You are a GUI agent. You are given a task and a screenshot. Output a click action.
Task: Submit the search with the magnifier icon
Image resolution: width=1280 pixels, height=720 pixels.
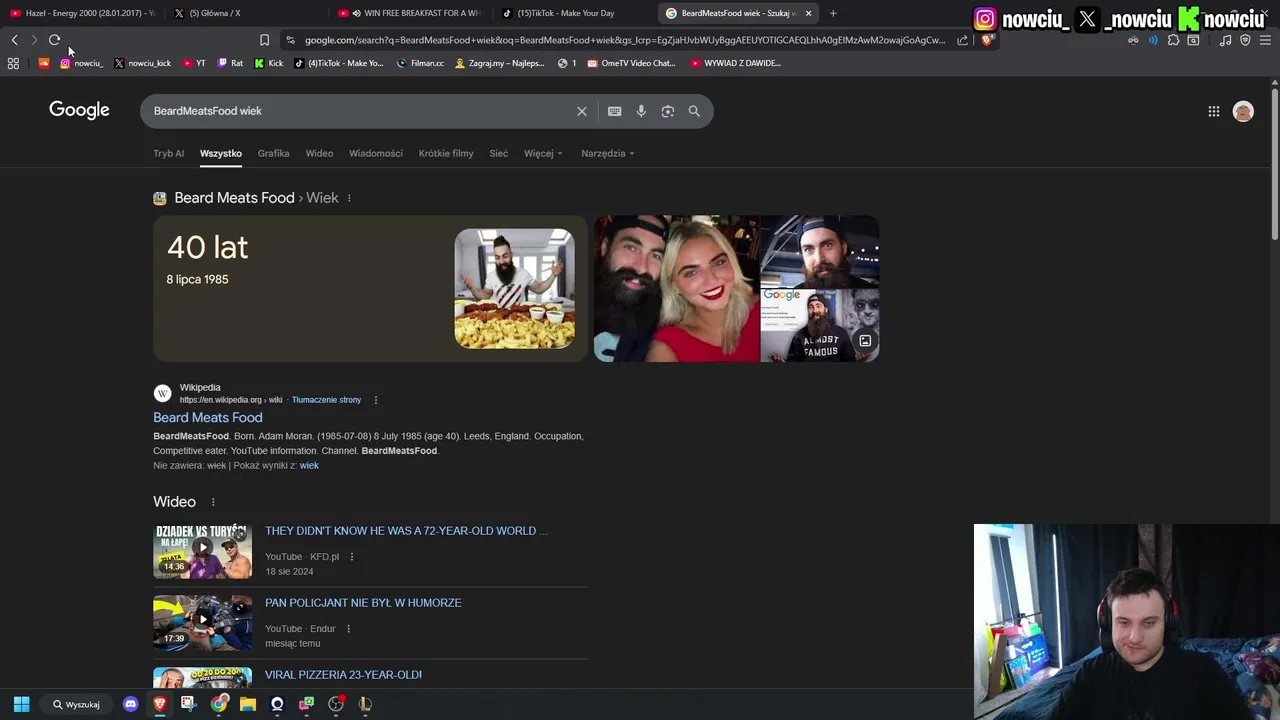tap(694, 111)
